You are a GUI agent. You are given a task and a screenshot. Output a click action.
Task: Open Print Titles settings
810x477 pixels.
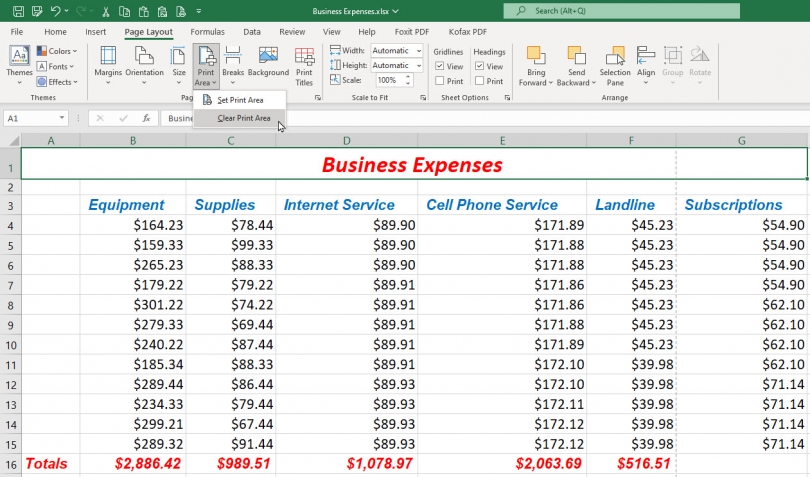click(304, 66)
